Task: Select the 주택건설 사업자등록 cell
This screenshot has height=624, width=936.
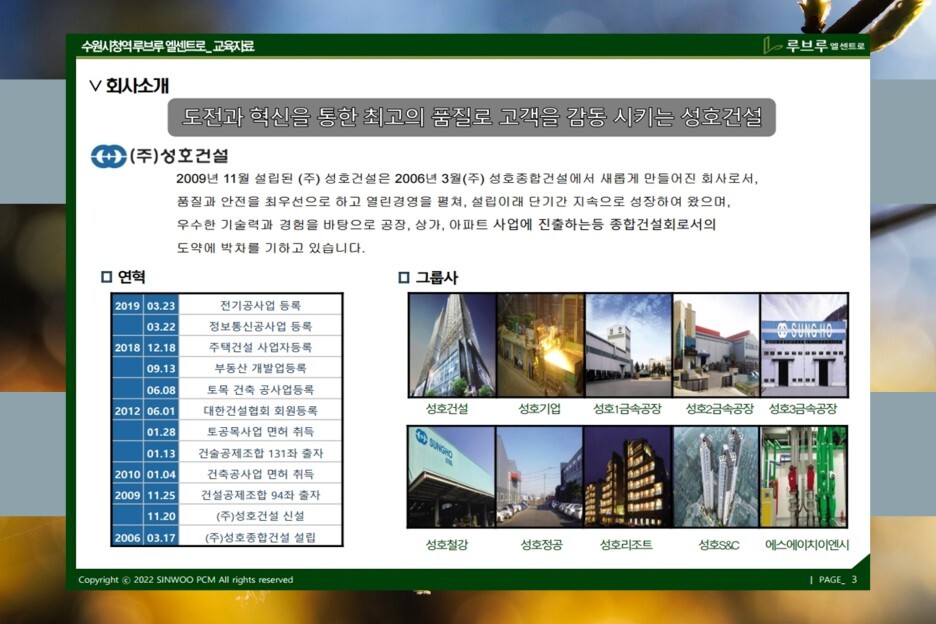Action: tap(260, 347)
